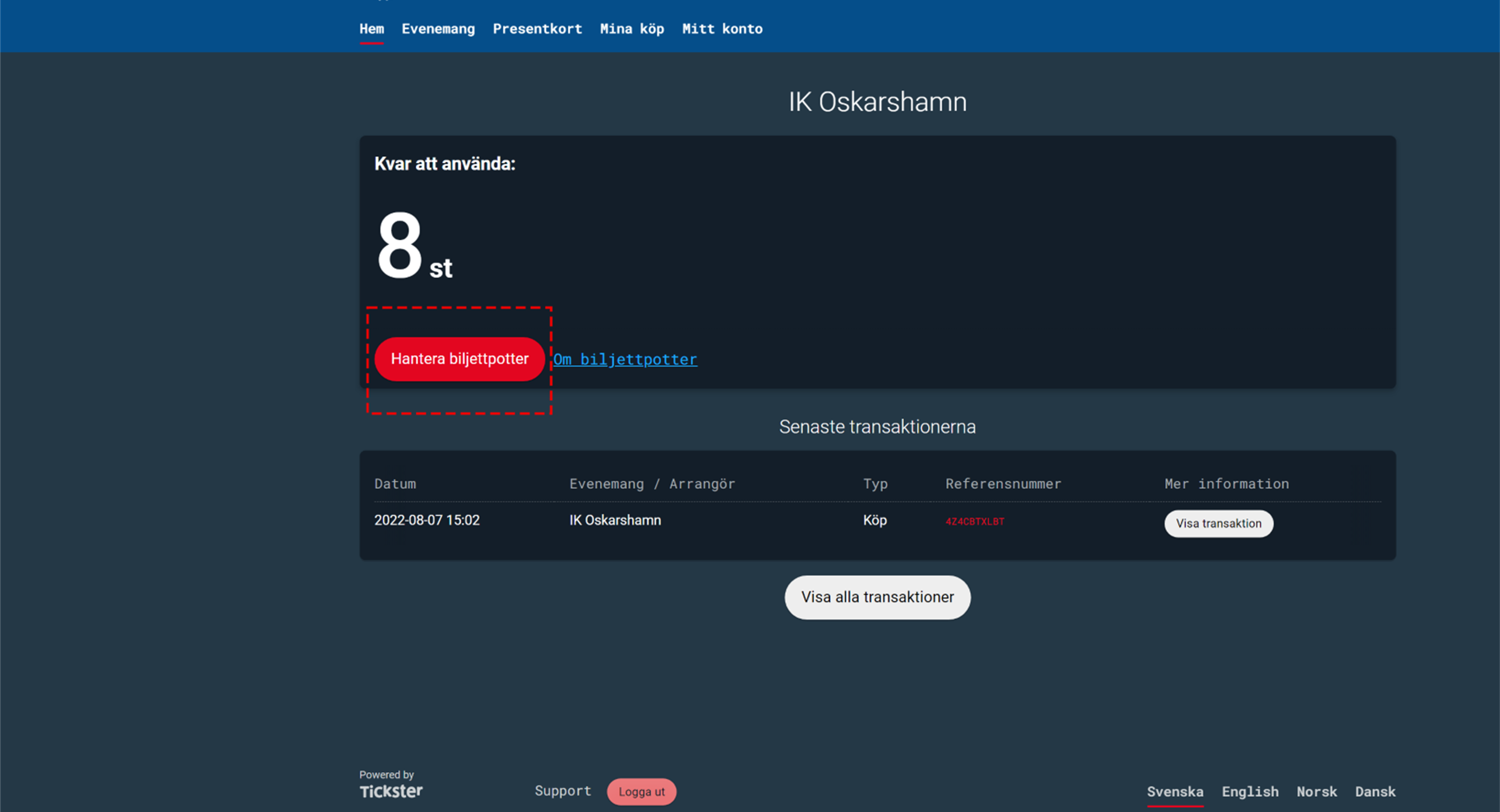1500x812 pixels.
Task: Switch language to Norsk
Action: [1316, 792]
